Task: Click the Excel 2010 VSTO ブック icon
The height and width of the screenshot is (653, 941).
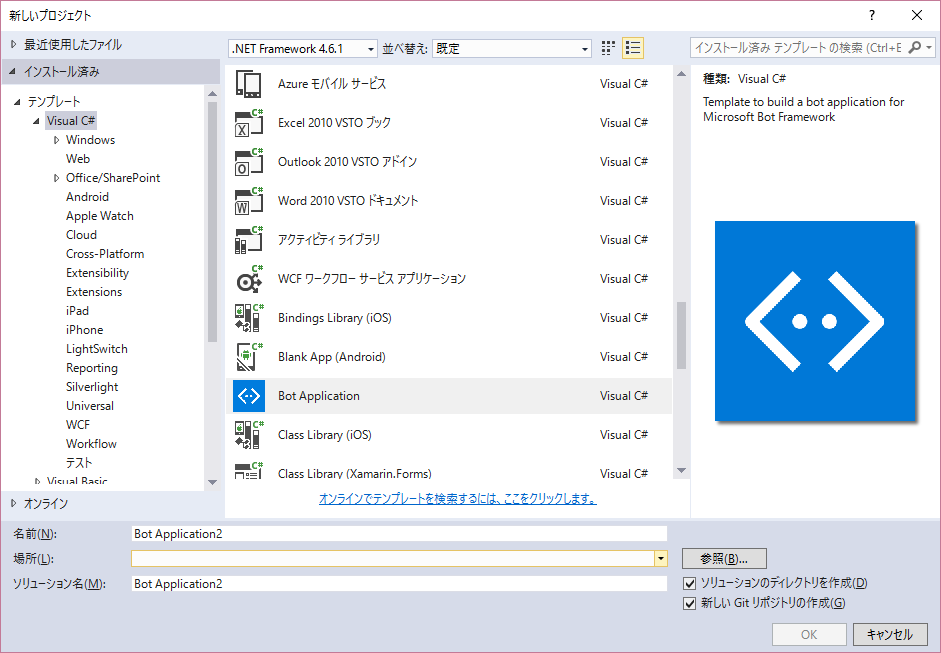Action: (248, 123)
